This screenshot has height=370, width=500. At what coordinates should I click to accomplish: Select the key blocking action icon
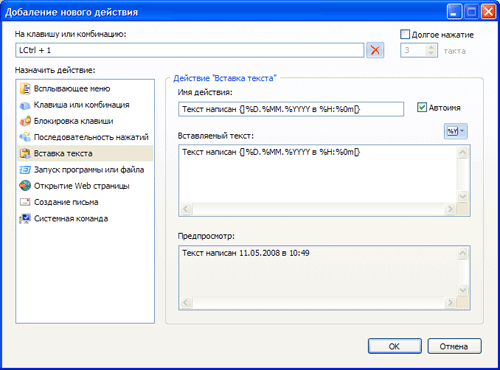click(x=25, y=121)
